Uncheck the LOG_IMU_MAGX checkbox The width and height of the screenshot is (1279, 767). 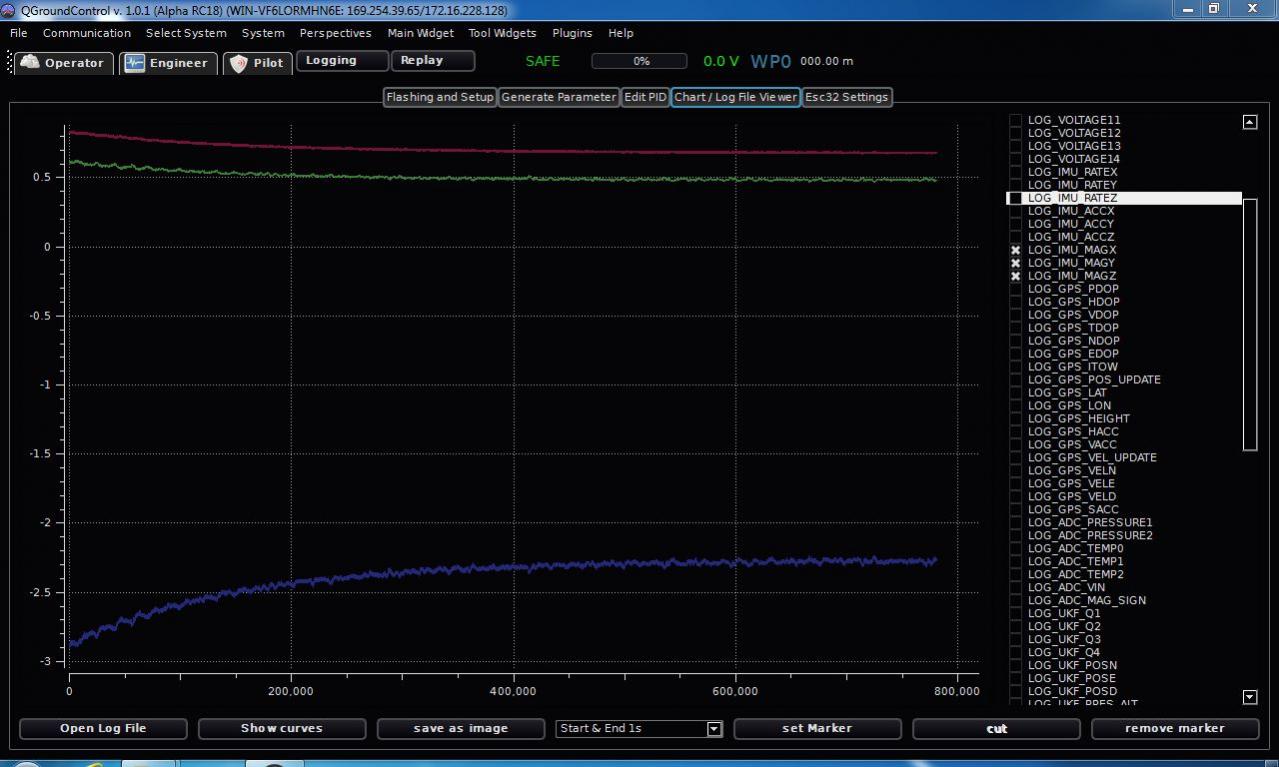pos(1016,250)
